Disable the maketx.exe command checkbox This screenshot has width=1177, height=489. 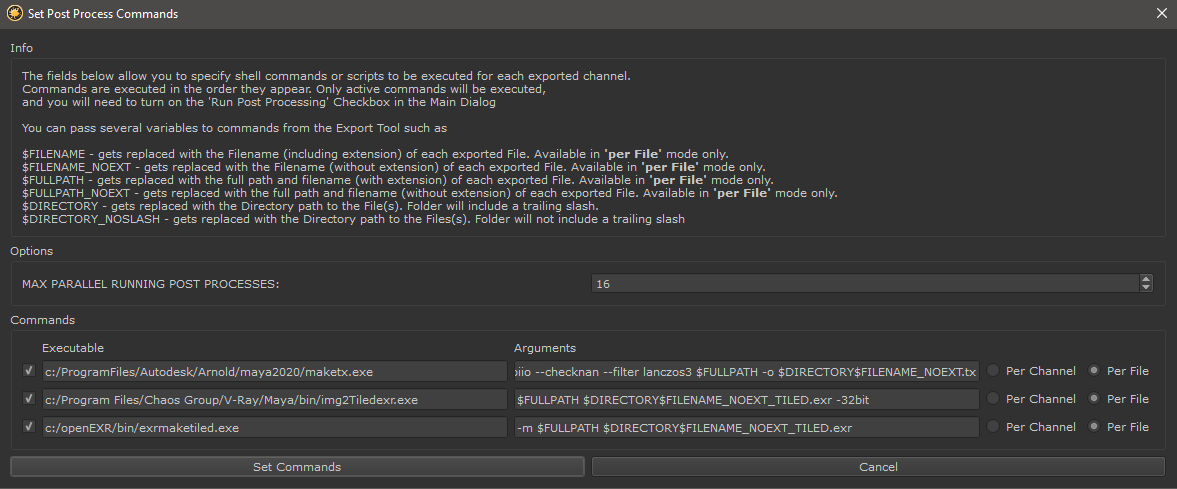[27, 371]
